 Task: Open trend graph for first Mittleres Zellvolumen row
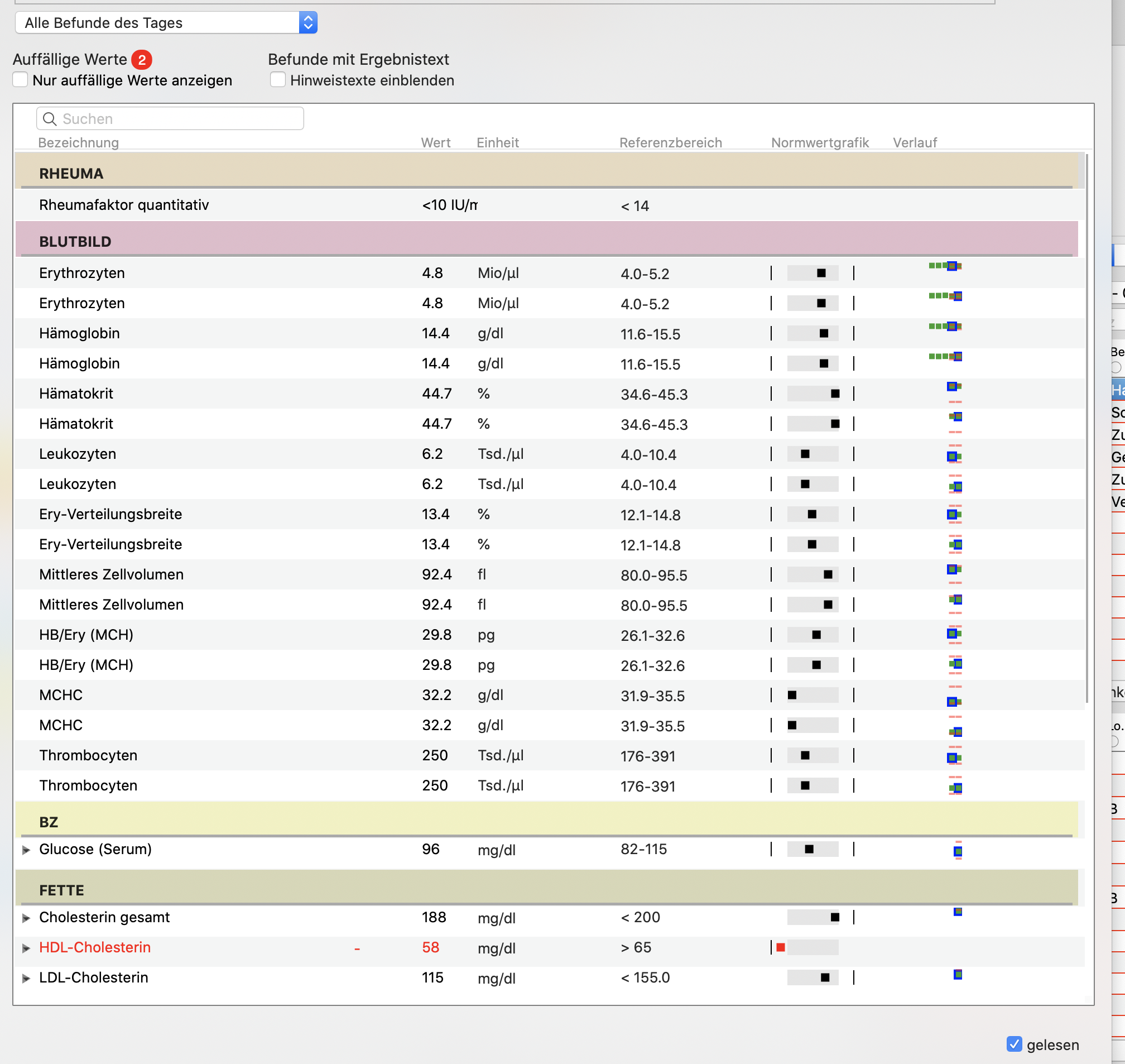(954, 573)
